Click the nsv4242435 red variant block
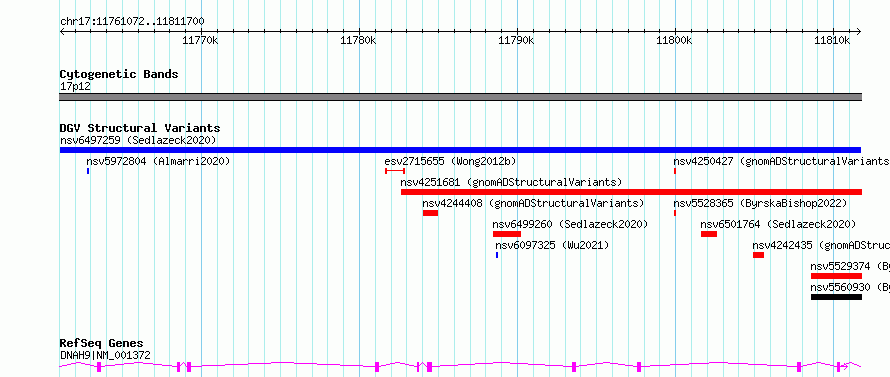 [758, 255]
